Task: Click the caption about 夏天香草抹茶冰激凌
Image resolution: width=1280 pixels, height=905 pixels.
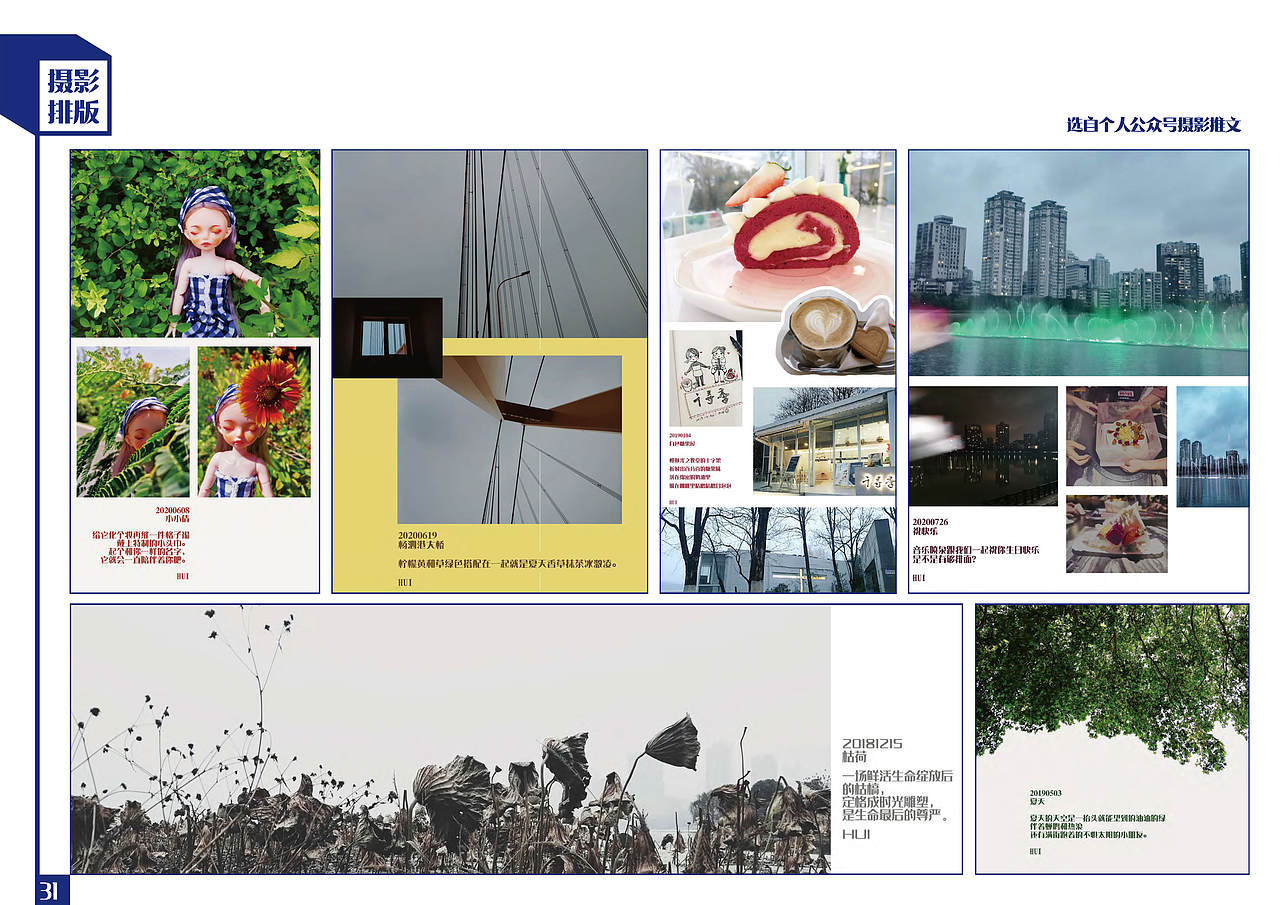Action: [508, 563]
